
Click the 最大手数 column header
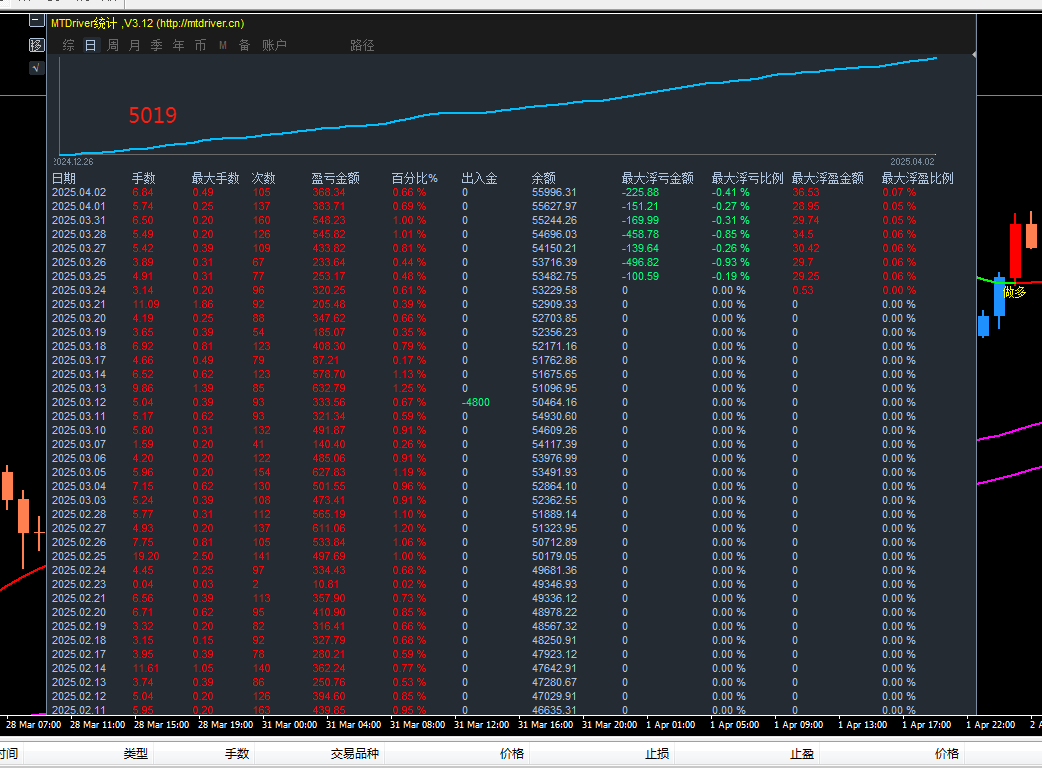pos(215,178)
